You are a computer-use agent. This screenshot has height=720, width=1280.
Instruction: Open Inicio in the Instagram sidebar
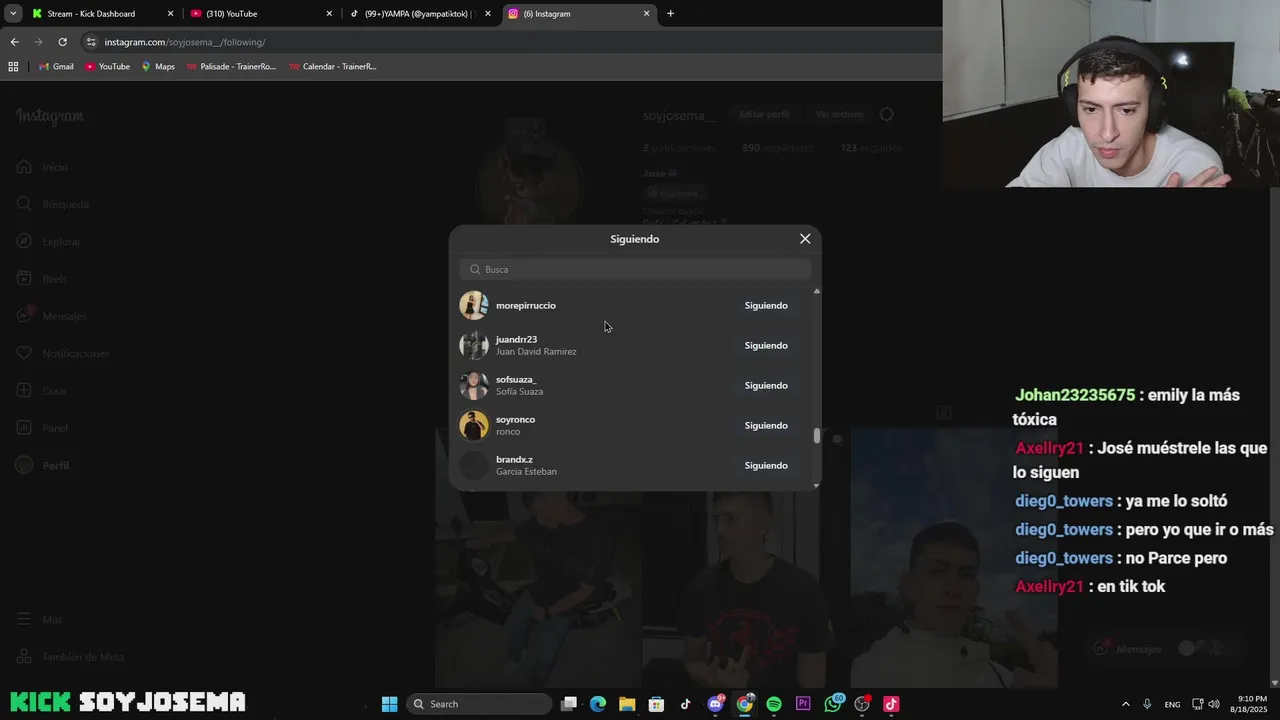click(x=42, y=167)
